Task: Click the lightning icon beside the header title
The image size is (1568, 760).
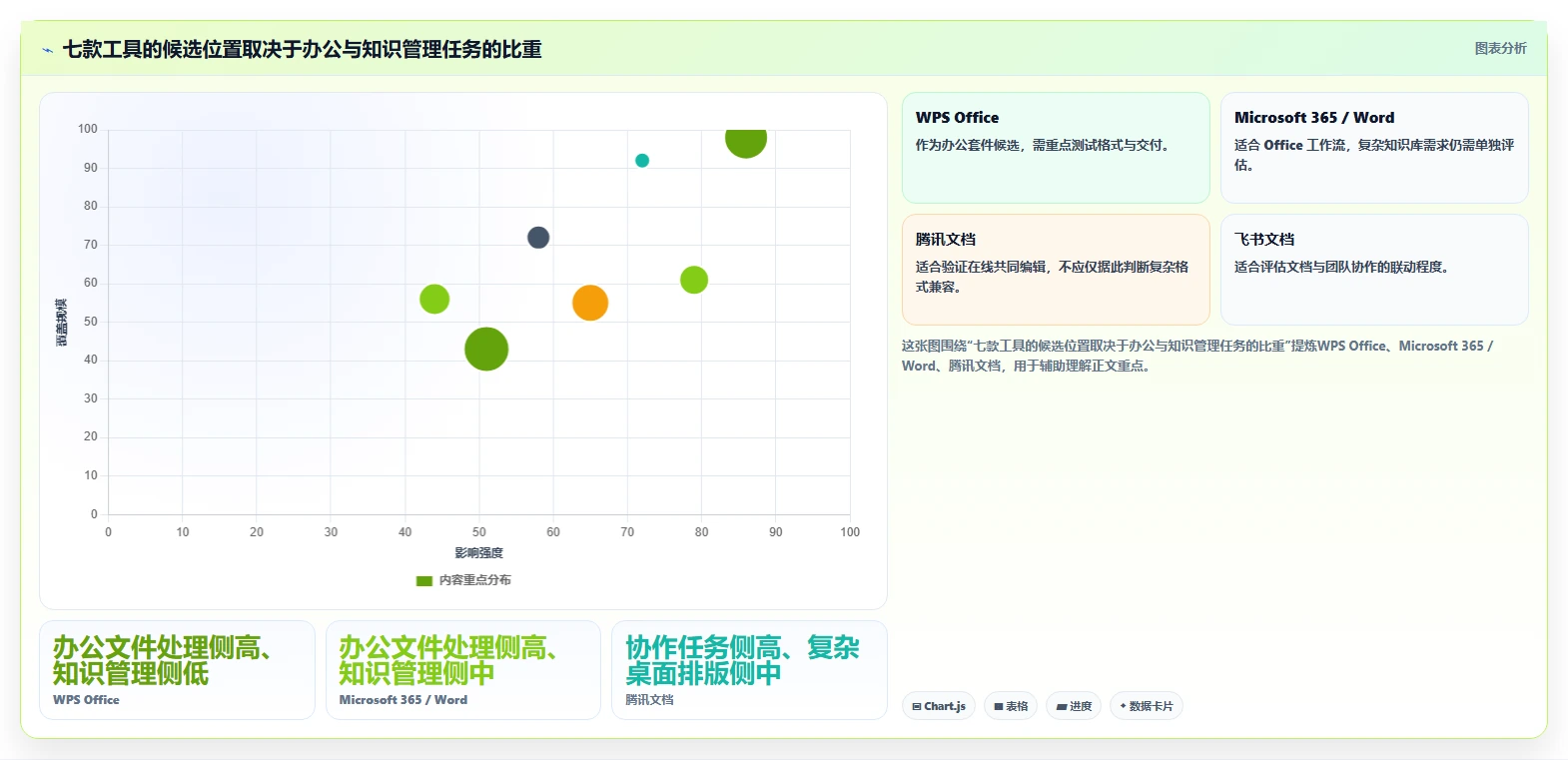Action: point(47,50)
